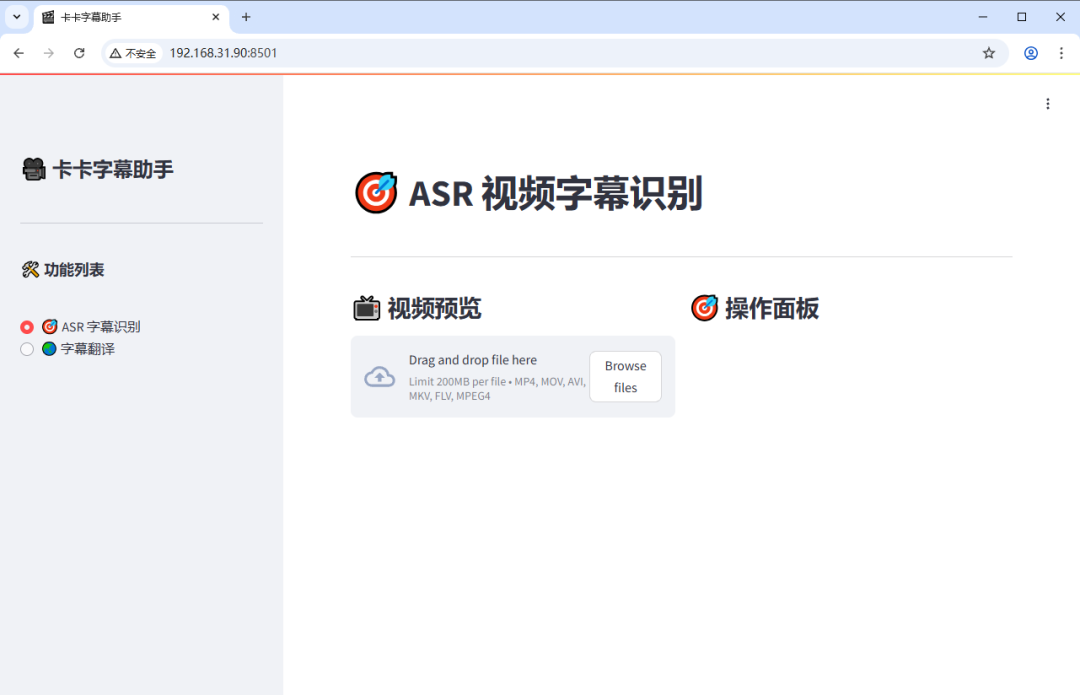The width and height of the screenshot is (1080, 695).
Task: Click the dart icon beside 操作面板
Action: pyautogui.click(x=705, y=308)
